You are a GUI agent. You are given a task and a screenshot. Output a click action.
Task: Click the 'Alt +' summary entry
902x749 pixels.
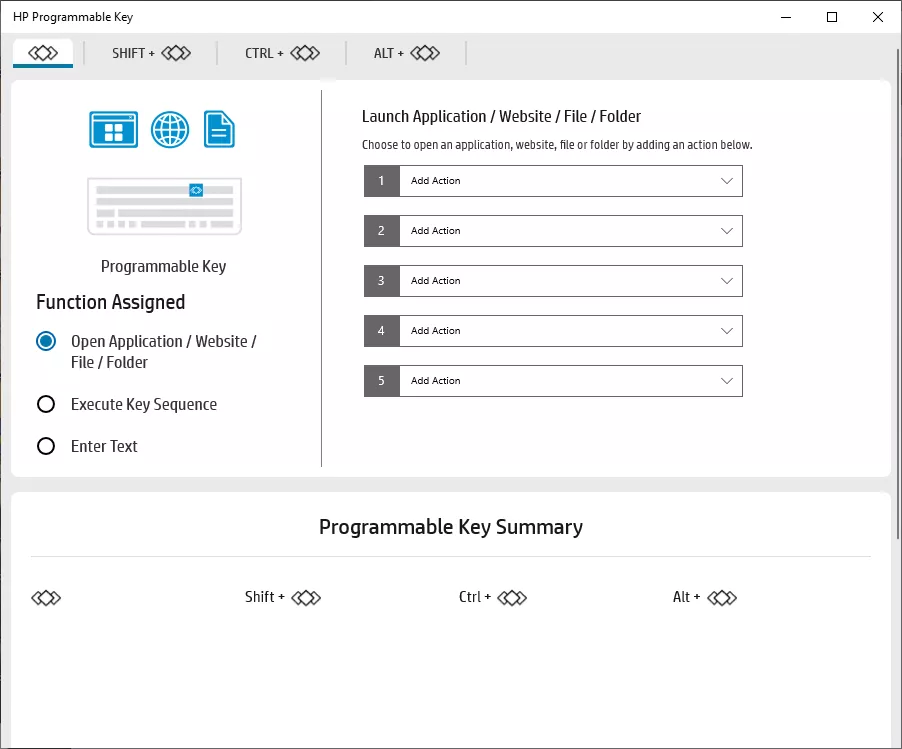tap(705, 597)
